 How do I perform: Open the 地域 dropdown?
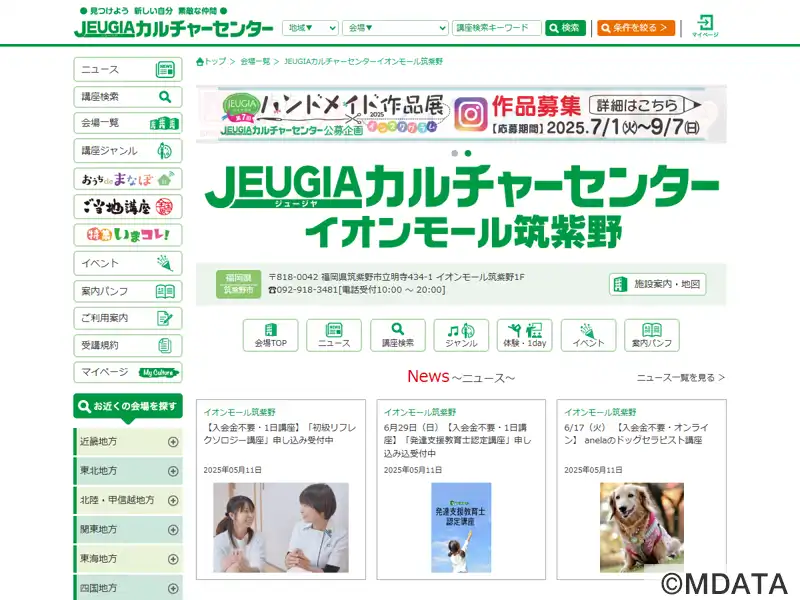point(310,28)
